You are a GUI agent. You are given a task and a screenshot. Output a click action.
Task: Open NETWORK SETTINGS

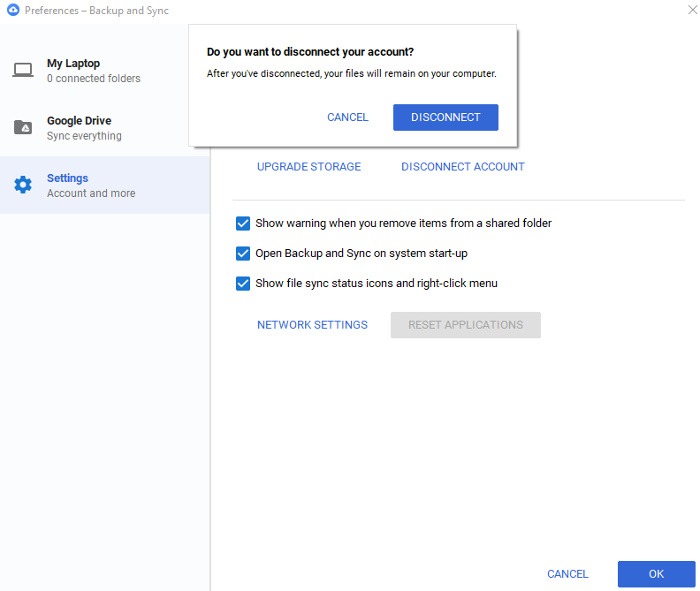pos(312,325)
